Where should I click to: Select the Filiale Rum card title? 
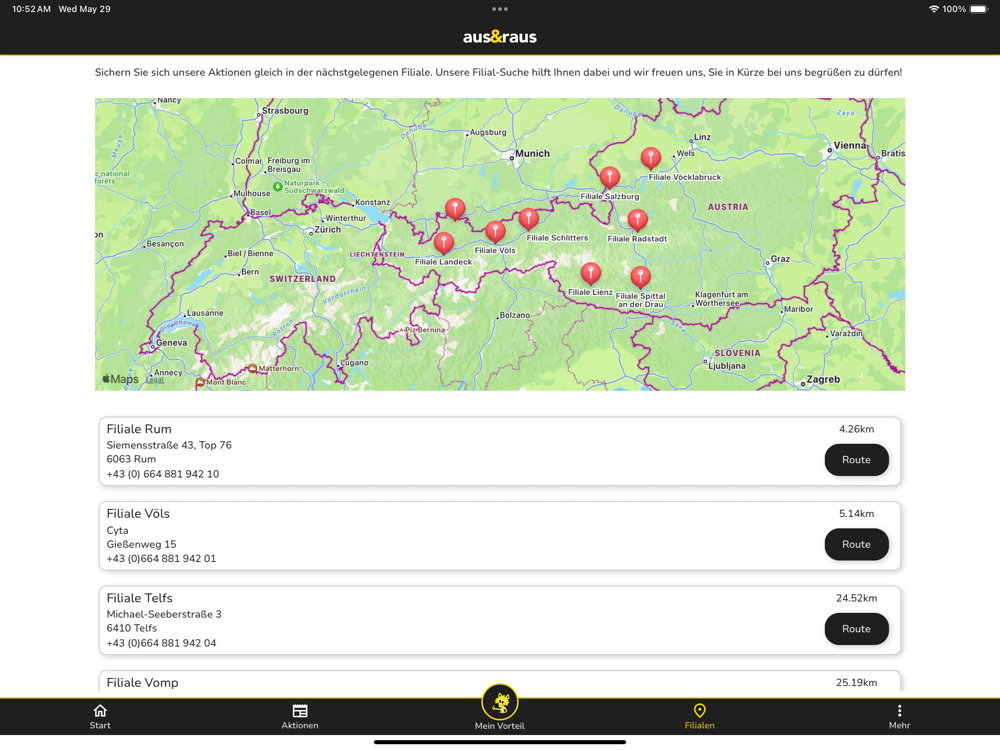coord(139,429)
